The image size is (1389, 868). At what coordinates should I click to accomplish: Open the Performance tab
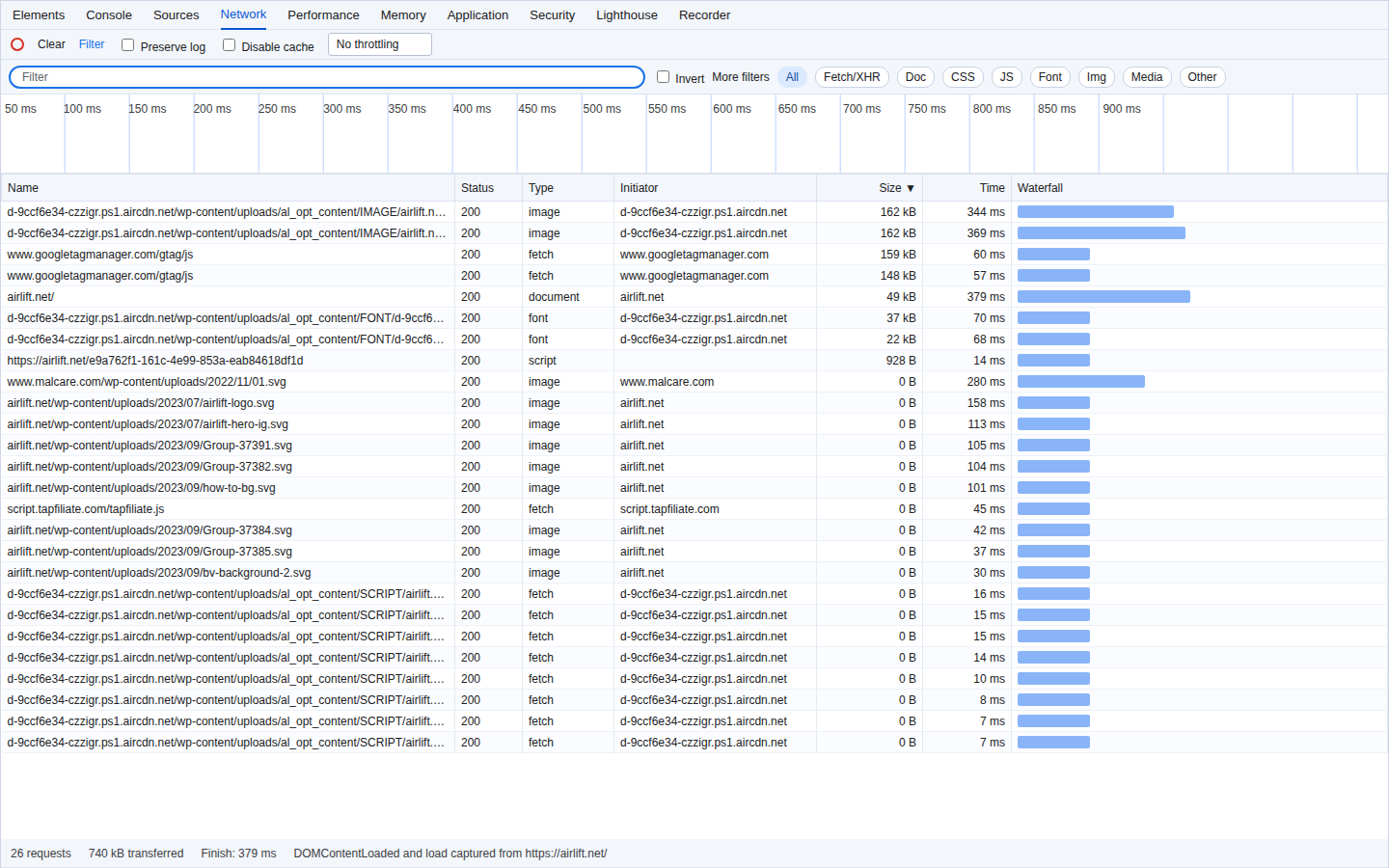coord(323,15)
